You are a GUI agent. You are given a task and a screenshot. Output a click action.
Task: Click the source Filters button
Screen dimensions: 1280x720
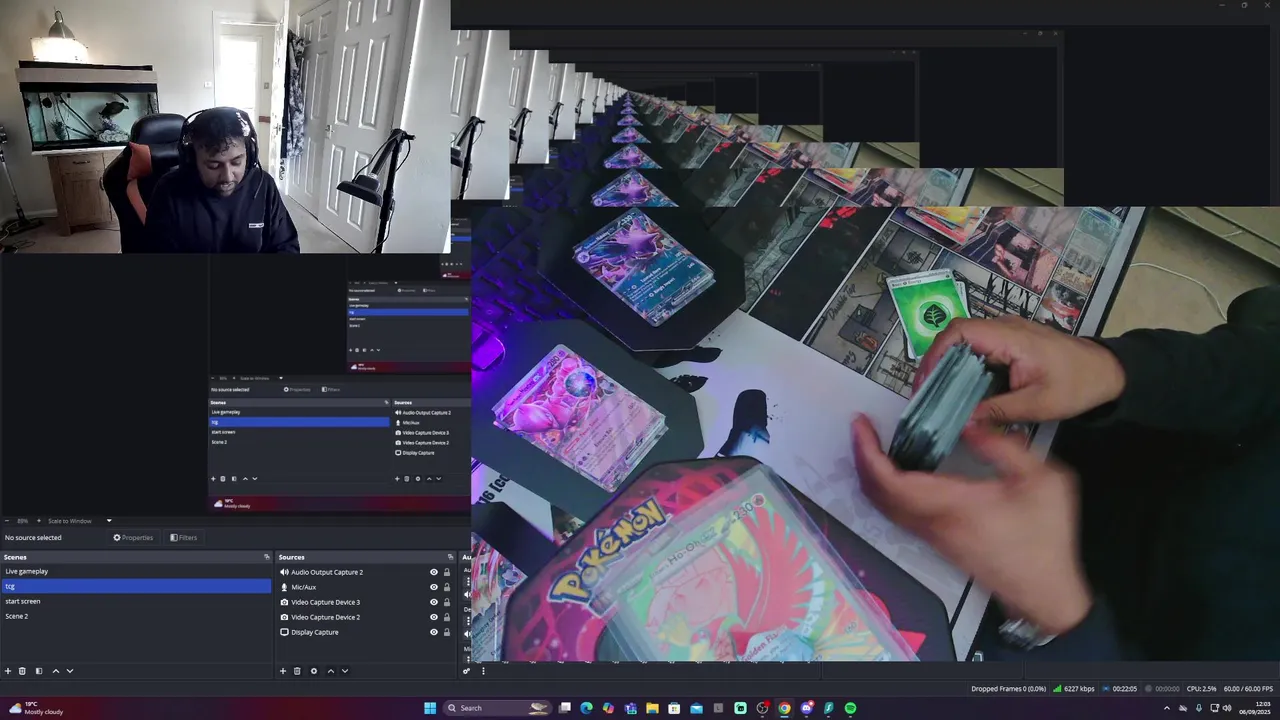183,537
